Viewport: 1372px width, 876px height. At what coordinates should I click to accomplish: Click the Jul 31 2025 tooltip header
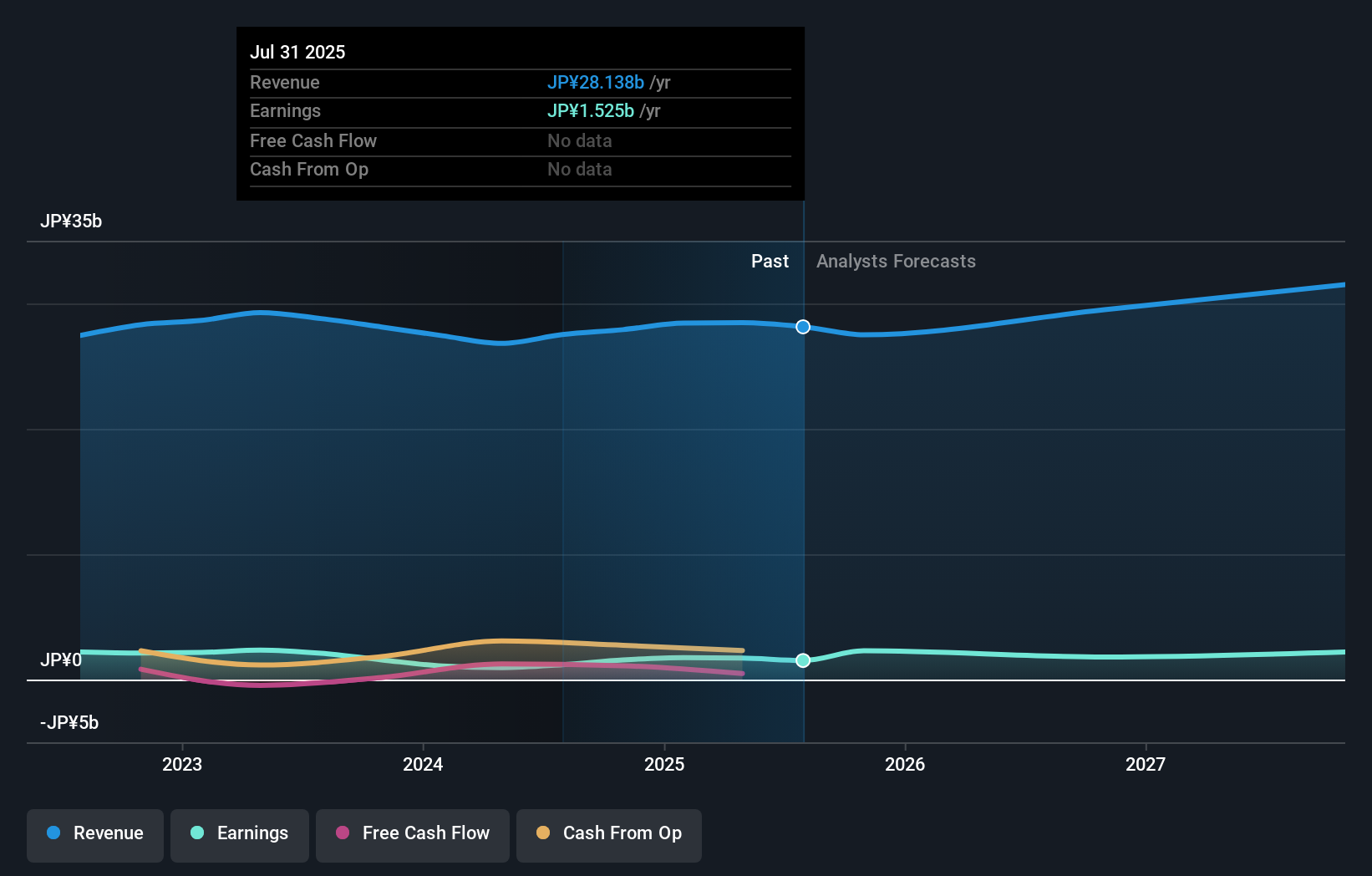tap(297, 52)
